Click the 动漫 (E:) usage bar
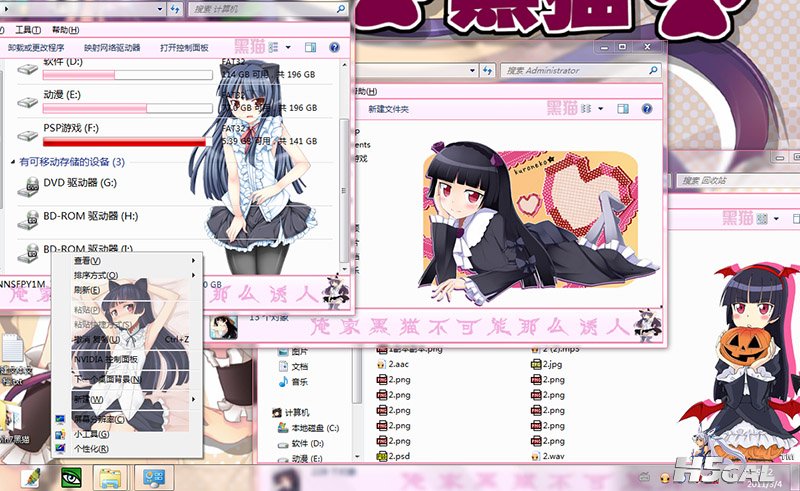 128,108
